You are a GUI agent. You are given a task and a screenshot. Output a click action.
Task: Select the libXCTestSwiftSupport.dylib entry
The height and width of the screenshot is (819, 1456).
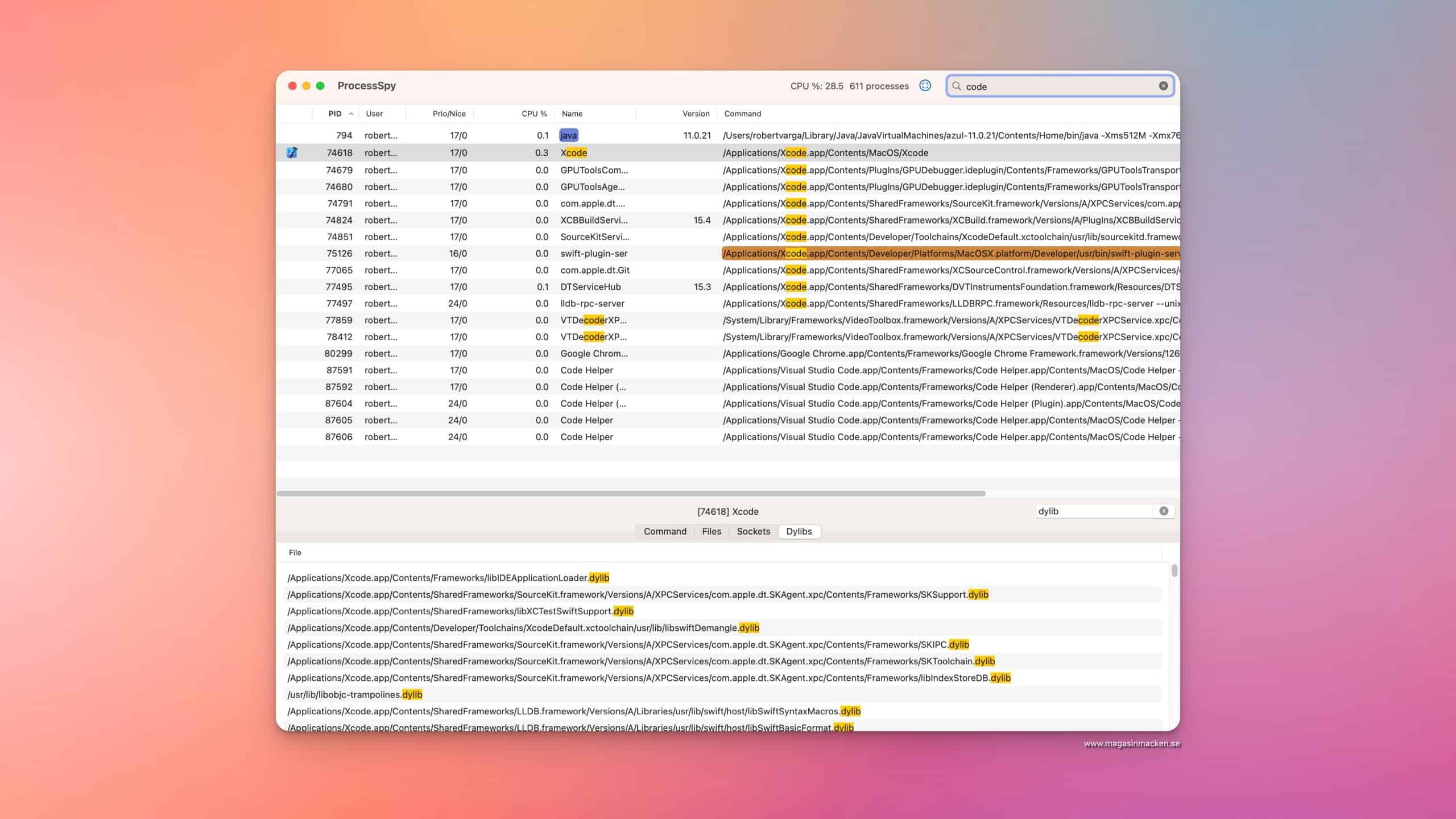tap(722, 611)
